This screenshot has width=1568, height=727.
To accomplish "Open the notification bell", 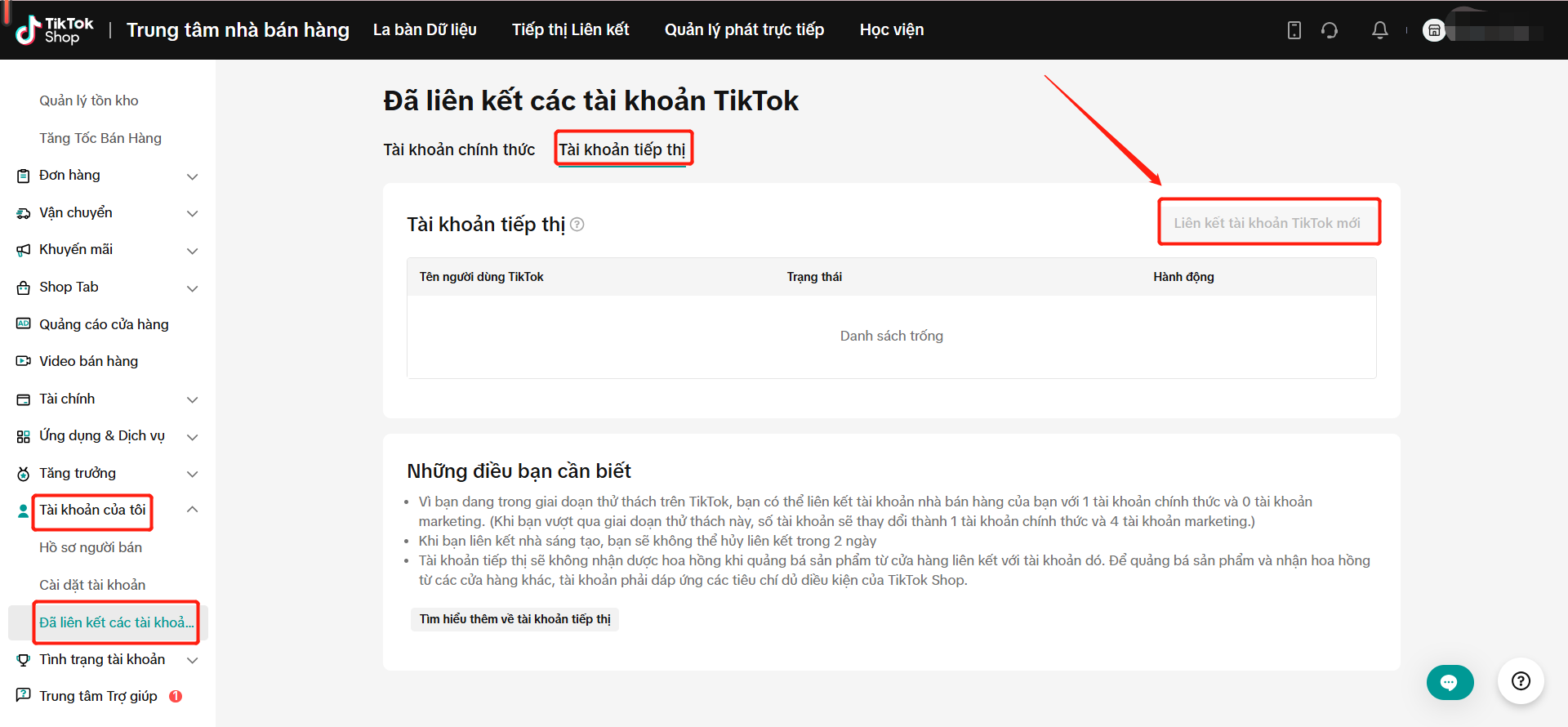I will (x=1380, y=30).
